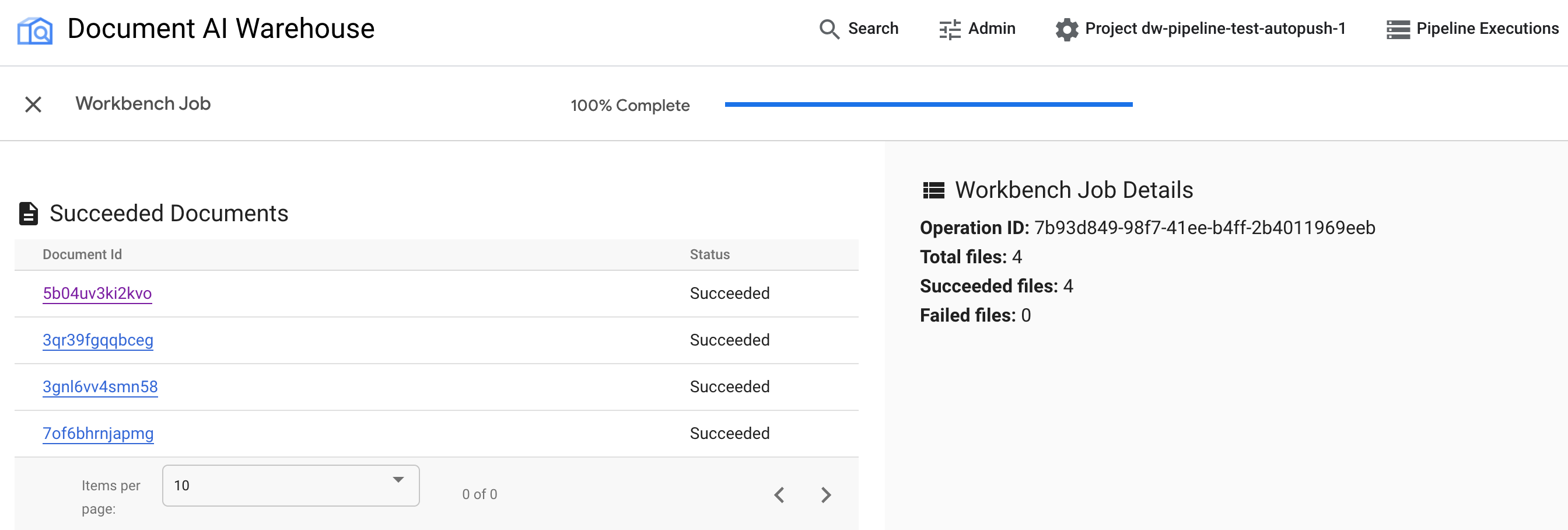
Task: Click the magnifying glass Search icon
Action: tap(828, 29)
